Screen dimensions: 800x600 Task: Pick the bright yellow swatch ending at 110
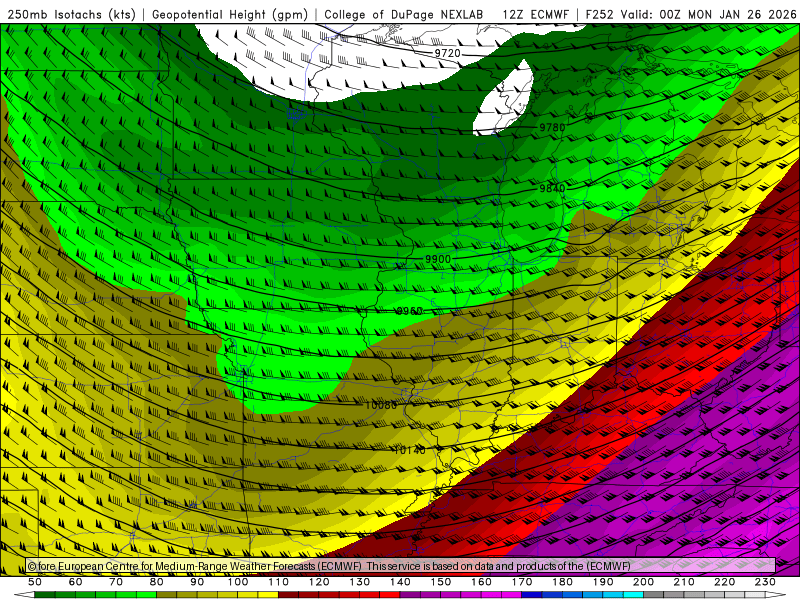pos(268,595)
